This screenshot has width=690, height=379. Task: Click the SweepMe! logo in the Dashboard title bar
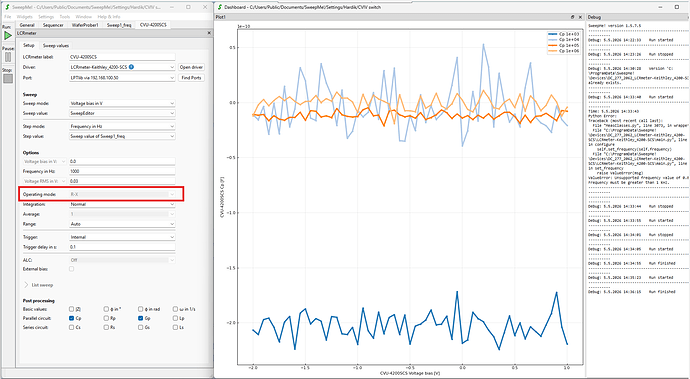(x=220, y=7)
